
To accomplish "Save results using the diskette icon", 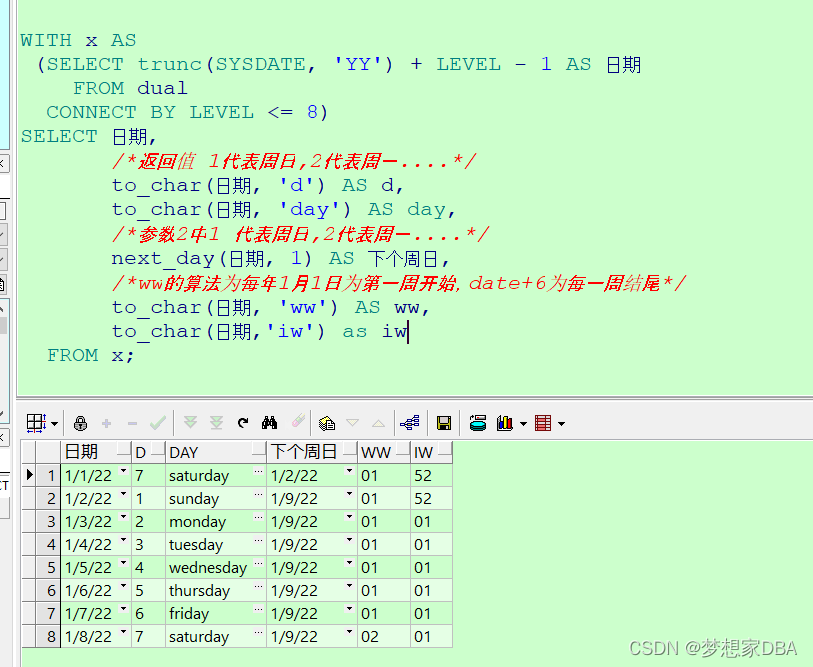I will [443, 422].
